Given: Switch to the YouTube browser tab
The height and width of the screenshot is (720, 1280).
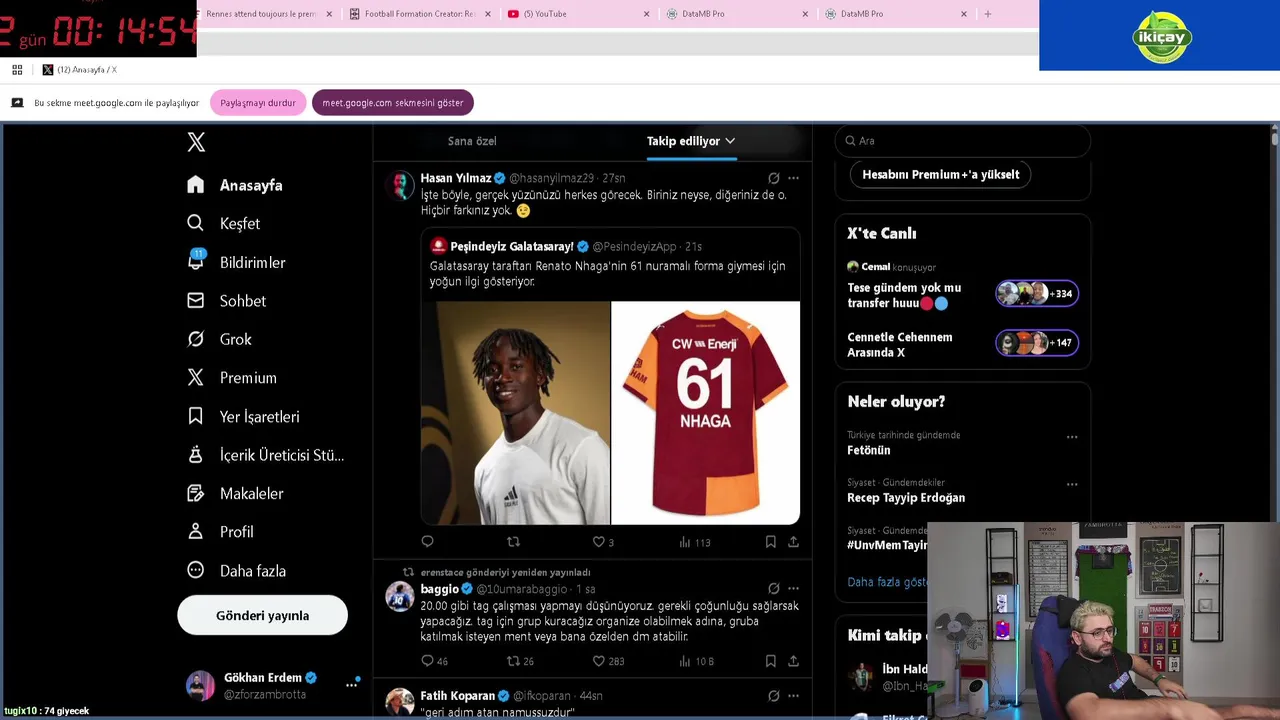Looking at the screenshot, I should (x=578, y=14).
